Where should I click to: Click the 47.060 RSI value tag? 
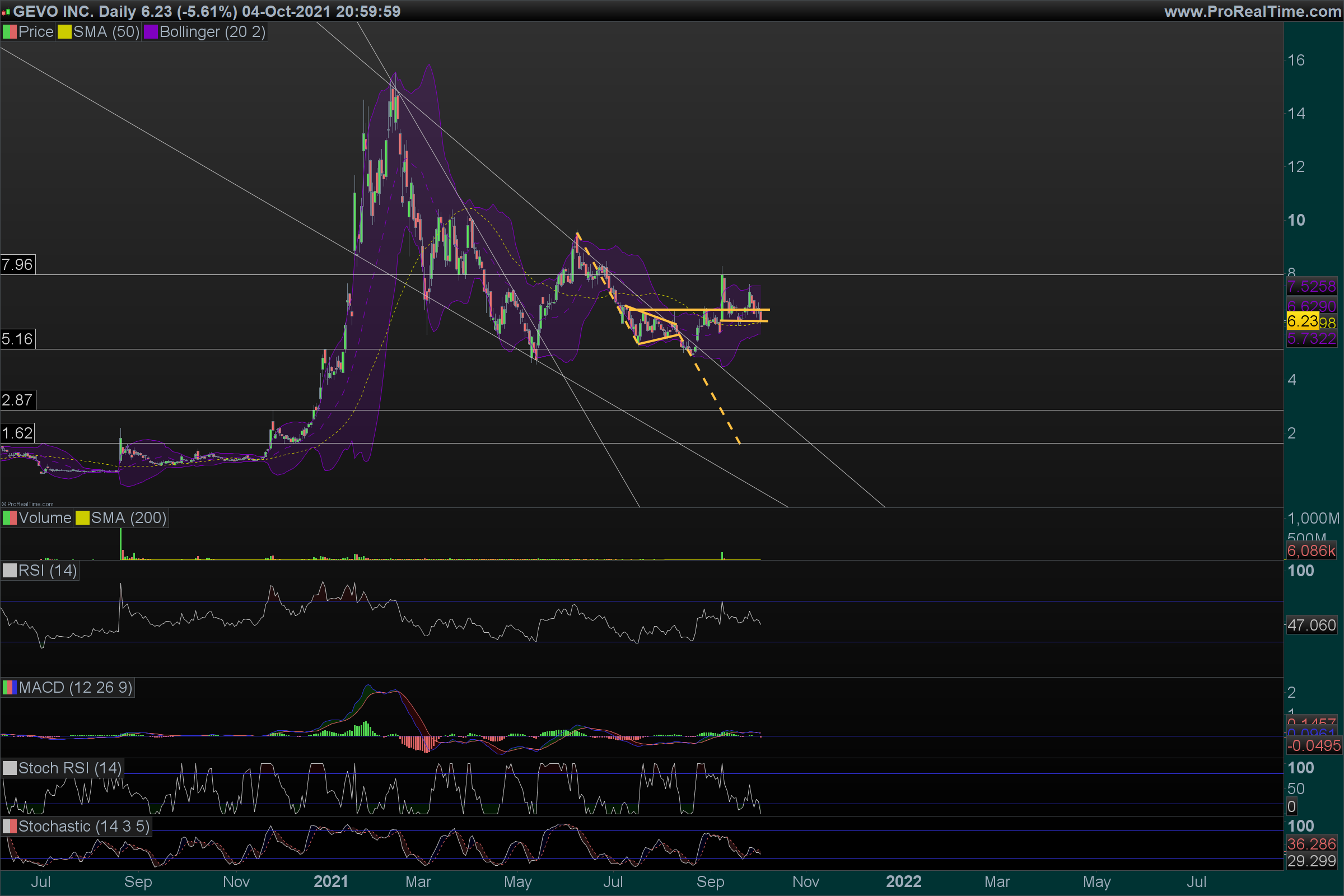pos(1312,625)
